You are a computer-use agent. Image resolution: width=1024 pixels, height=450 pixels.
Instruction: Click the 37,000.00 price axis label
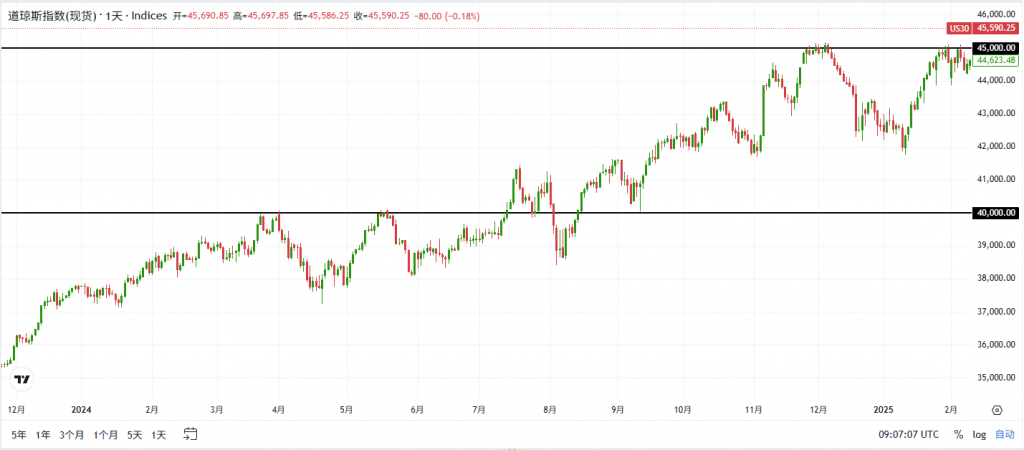pos(995,312)
